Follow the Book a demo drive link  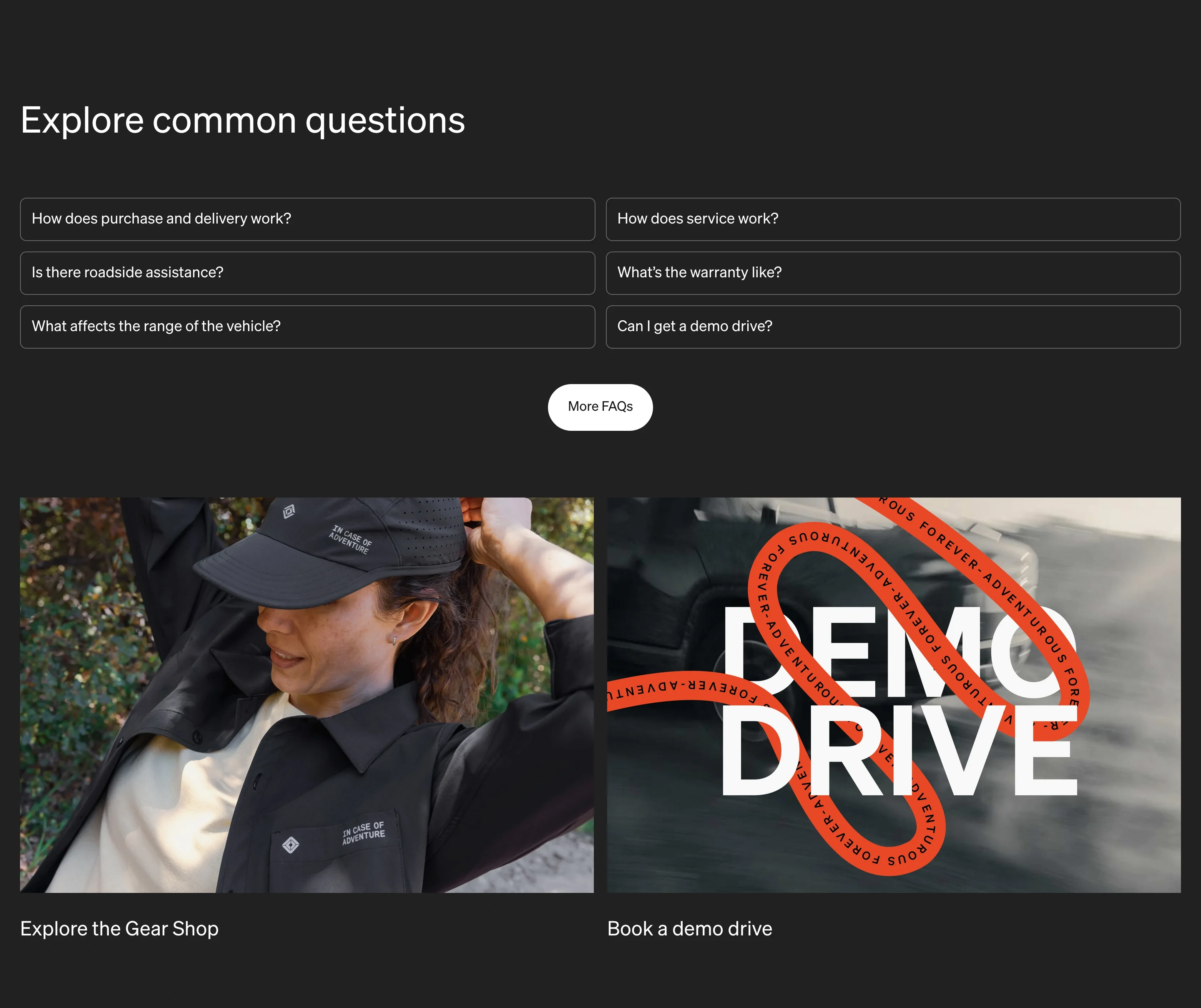tap(689, 928)
